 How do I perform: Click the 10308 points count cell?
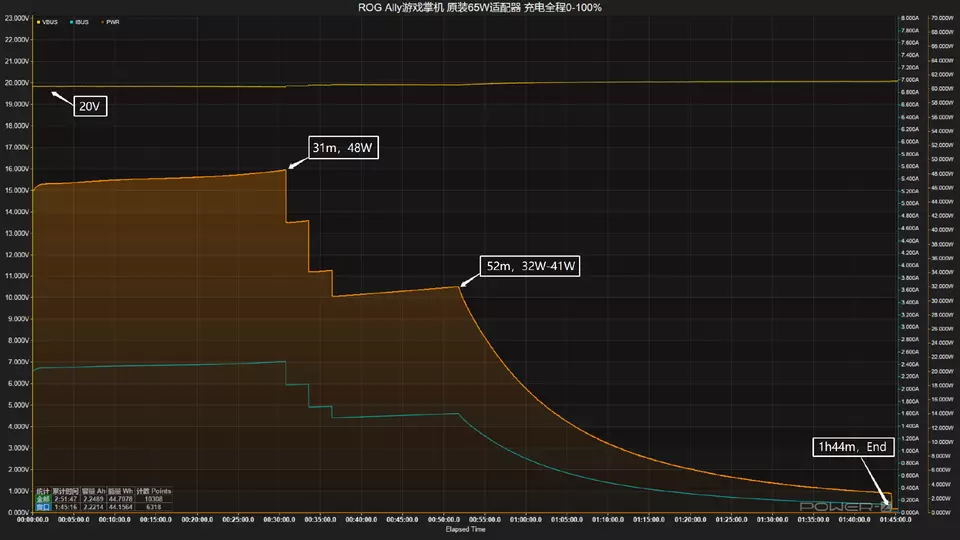pyautogui.click(x=153, y=499)
